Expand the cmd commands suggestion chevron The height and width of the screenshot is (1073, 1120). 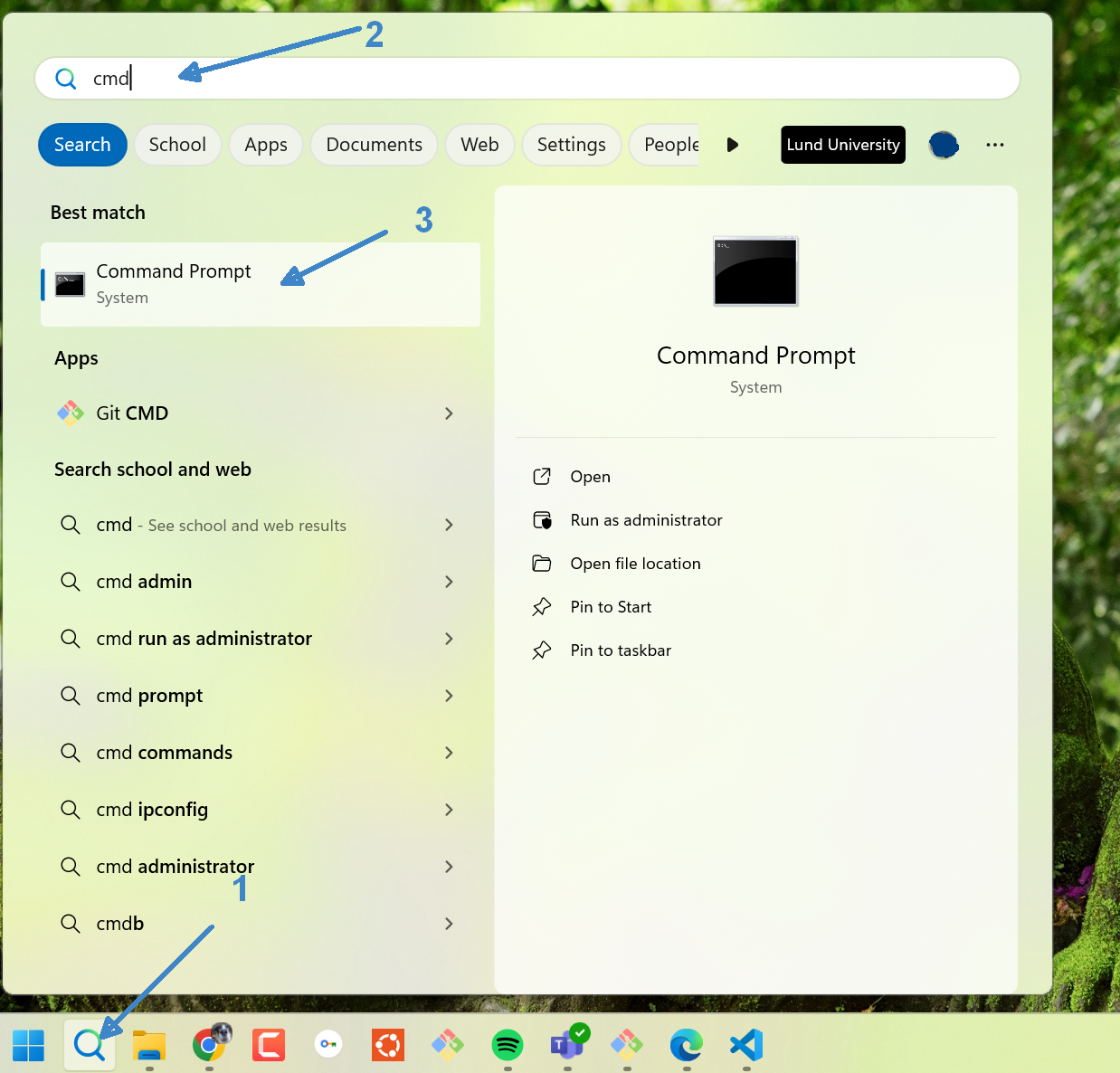click(449, 753)
